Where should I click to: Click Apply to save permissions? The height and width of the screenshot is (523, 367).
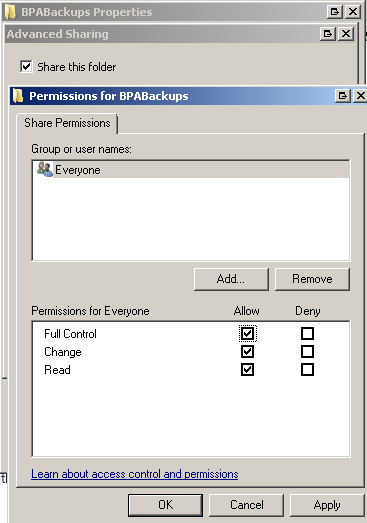[327, 505]
